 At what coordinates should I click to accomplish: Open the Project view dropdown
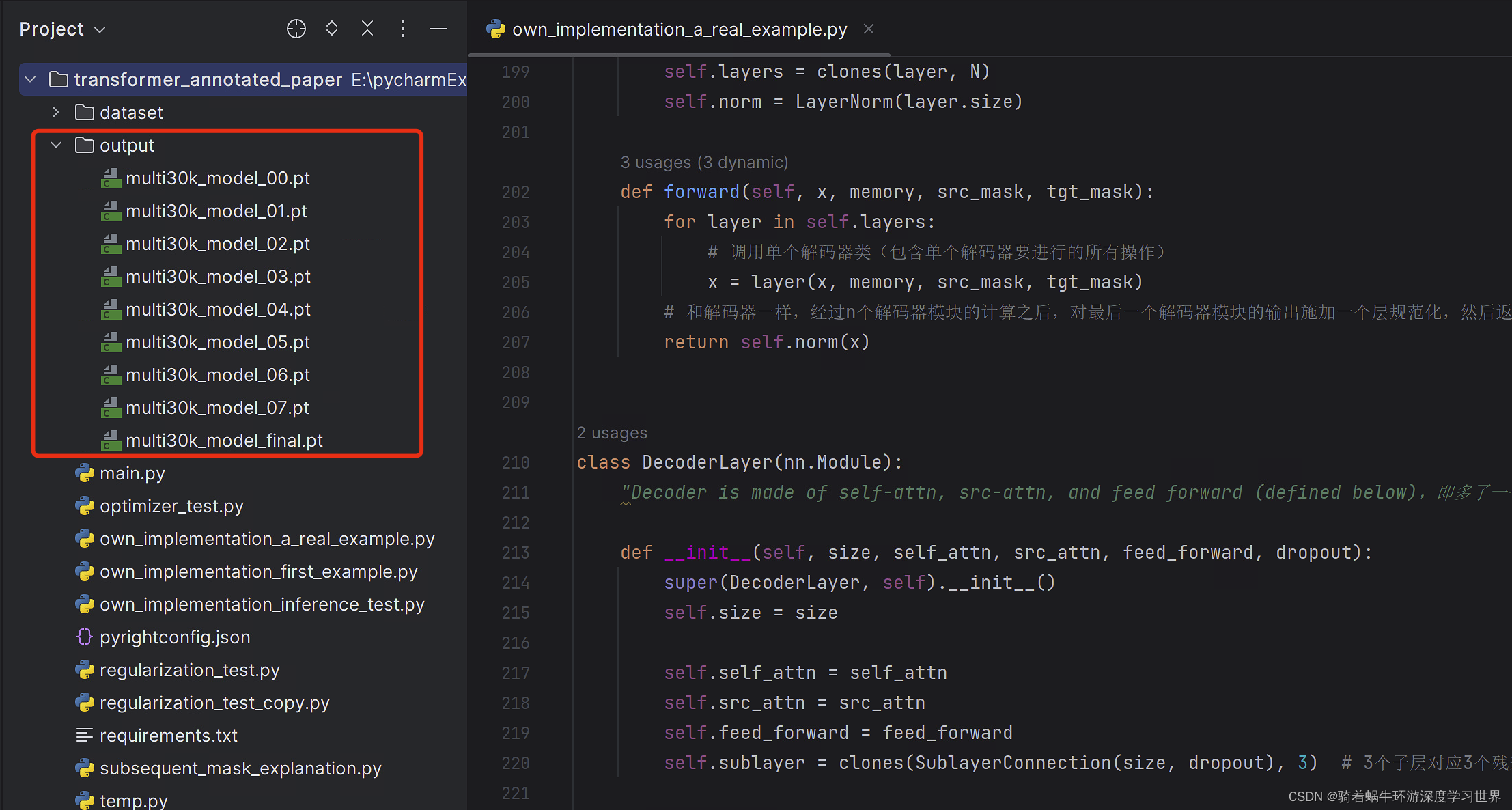pos(62,29)
